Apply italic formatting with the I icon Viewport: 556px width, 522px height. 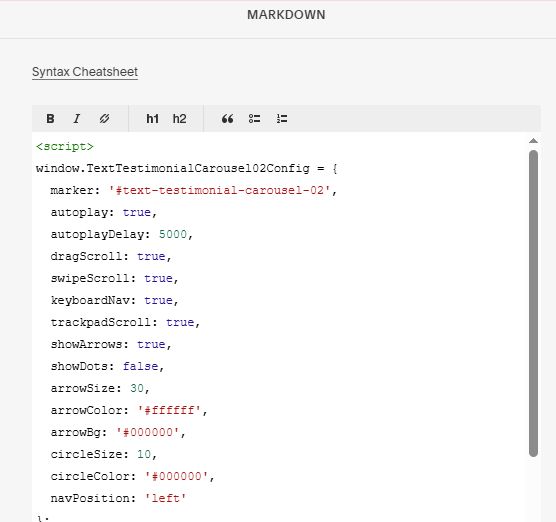(x=77, y=118)
